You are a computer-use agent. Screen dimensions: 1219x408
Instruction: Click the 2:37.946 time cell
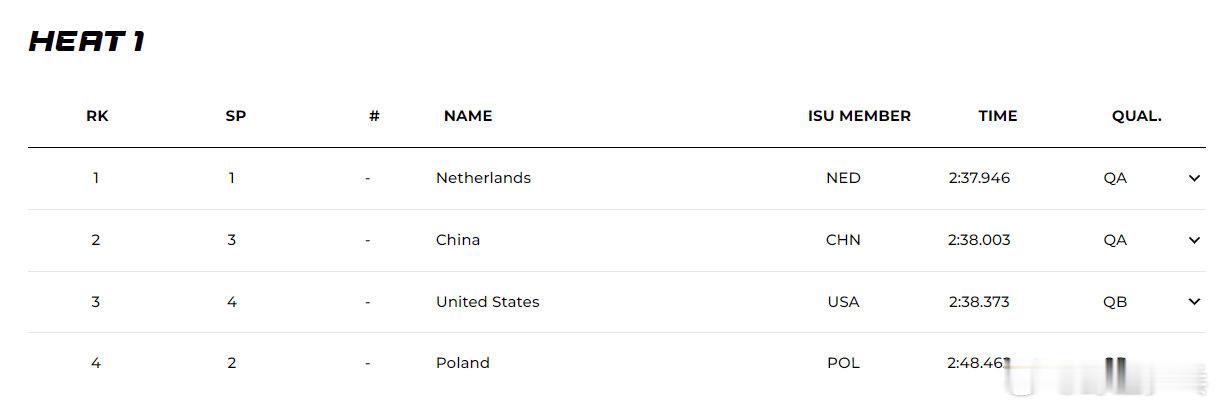click(x=979, y=178)
